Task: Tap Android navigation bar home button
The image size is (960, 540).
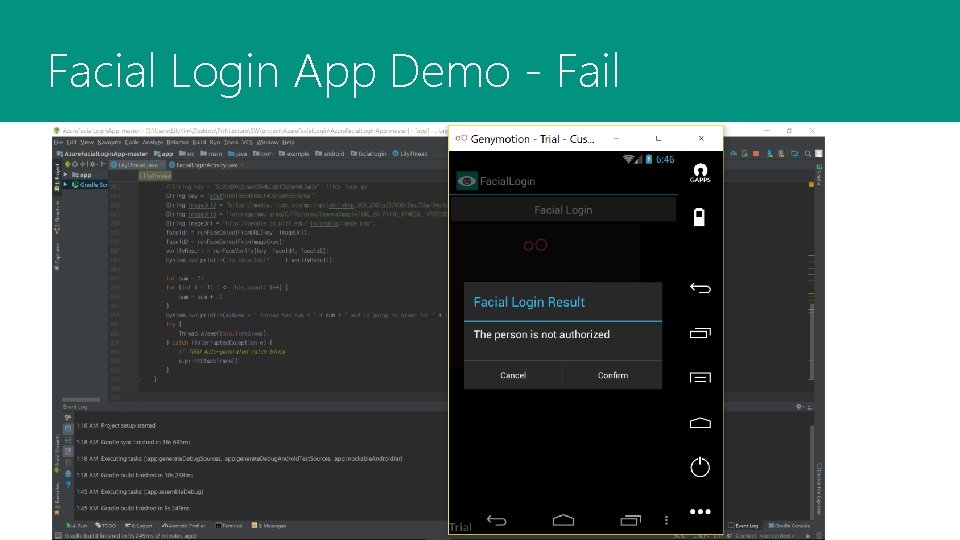Action: click(563, 520)
